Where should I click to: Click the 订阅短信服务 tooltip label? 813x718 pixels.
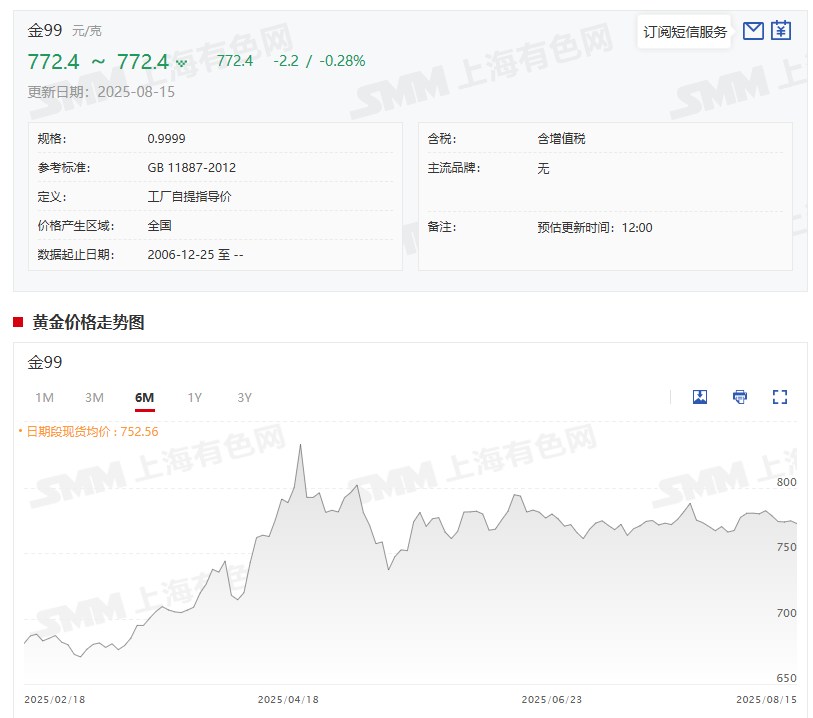point(685,32)
